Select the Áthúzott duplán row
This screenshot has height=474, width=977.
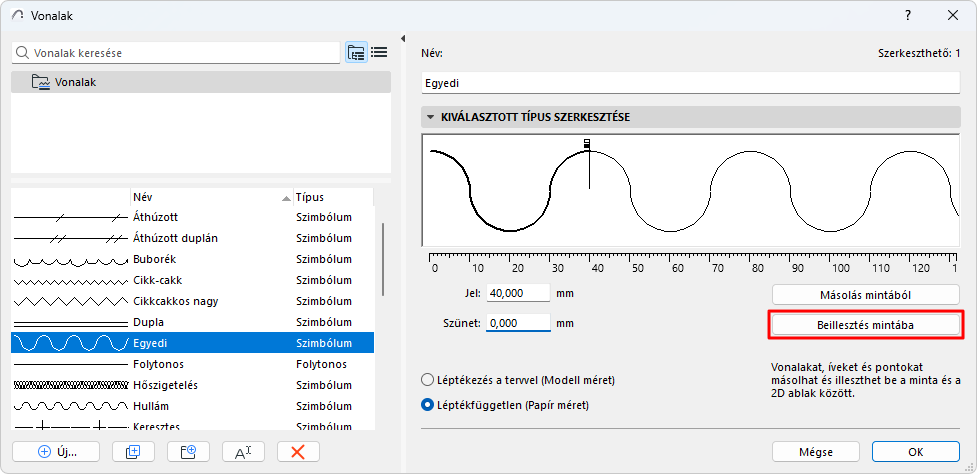pos(193,239)
